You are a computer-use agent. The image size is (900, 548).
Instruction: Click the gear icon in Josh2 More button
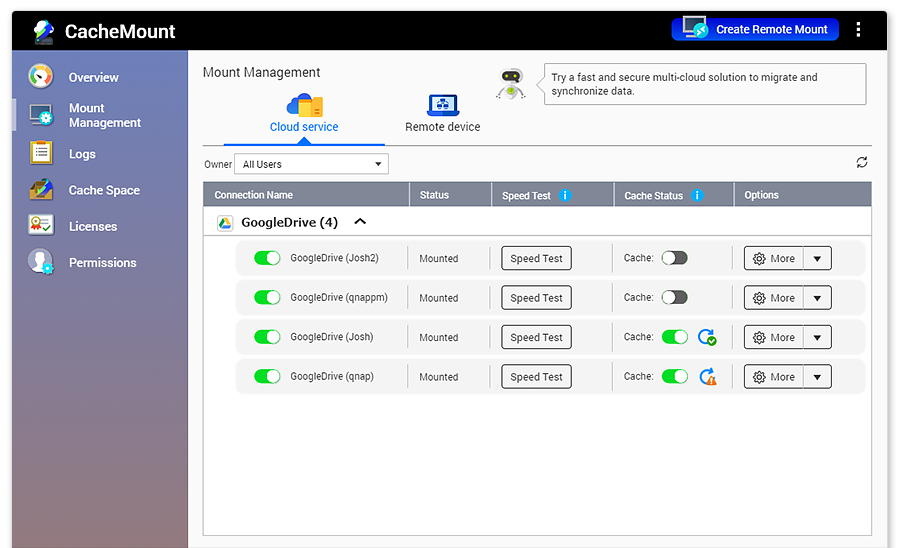(759, 259)
